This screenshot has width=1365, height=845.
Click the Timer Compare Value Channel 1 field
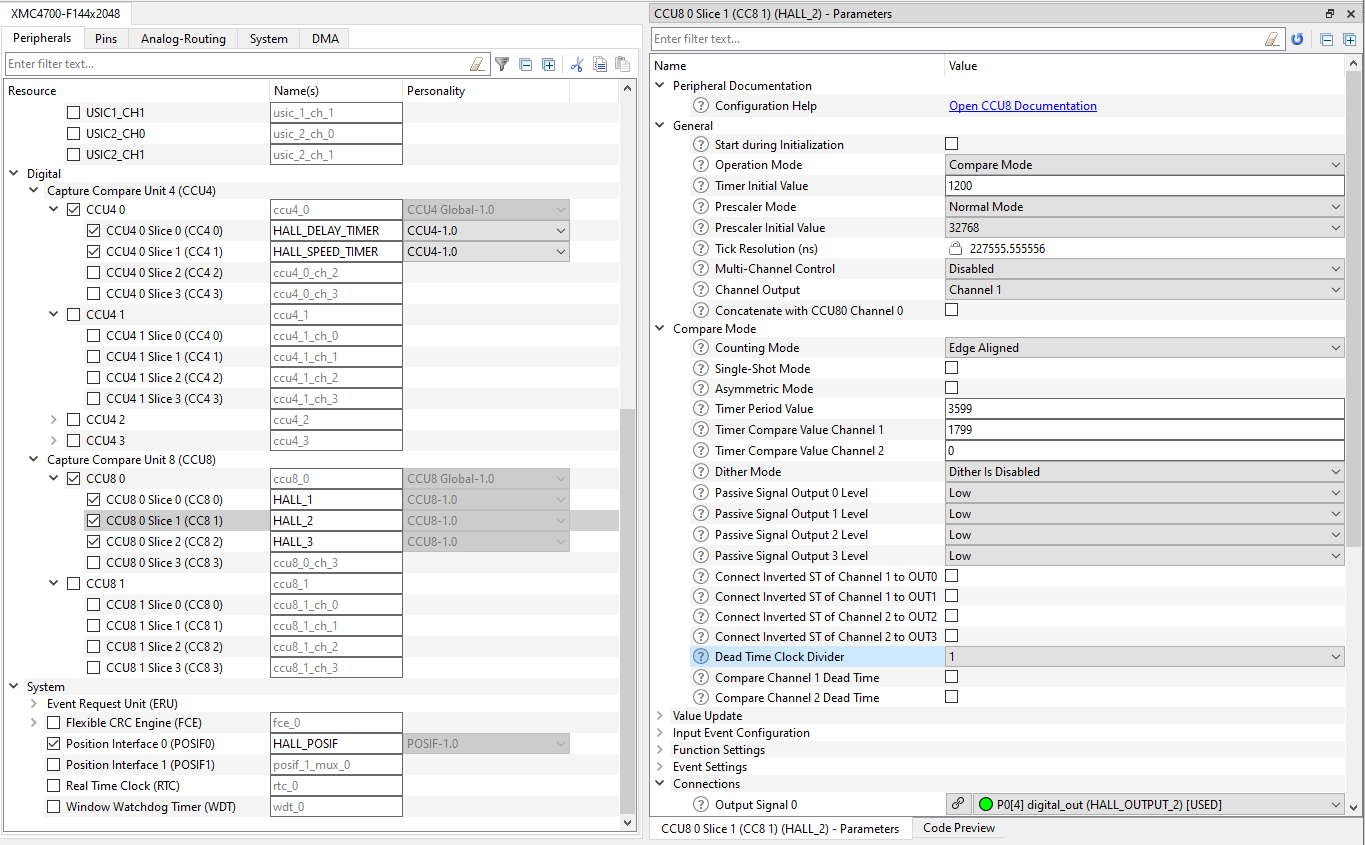(x=1145, y=430)
